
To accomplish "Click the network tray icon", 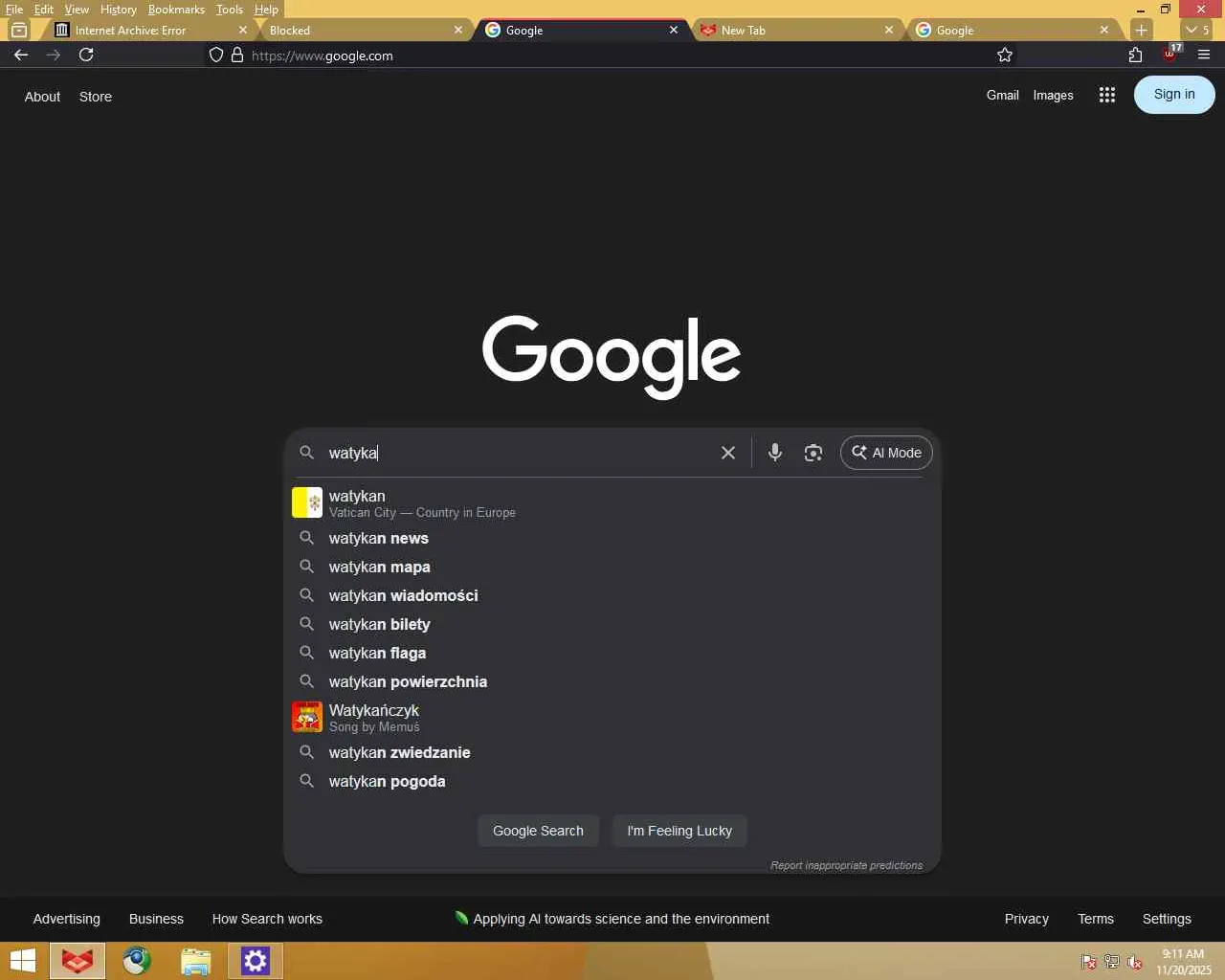I will 1112,962.
